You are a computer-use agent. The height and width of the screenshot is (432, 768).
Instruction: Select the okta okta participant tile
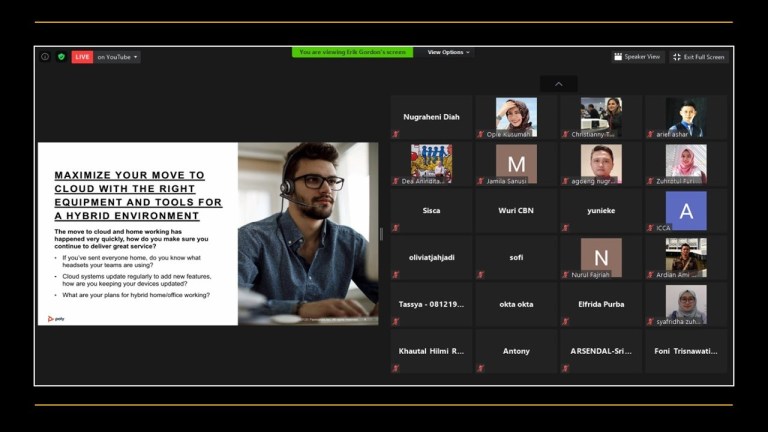point(516,304)
